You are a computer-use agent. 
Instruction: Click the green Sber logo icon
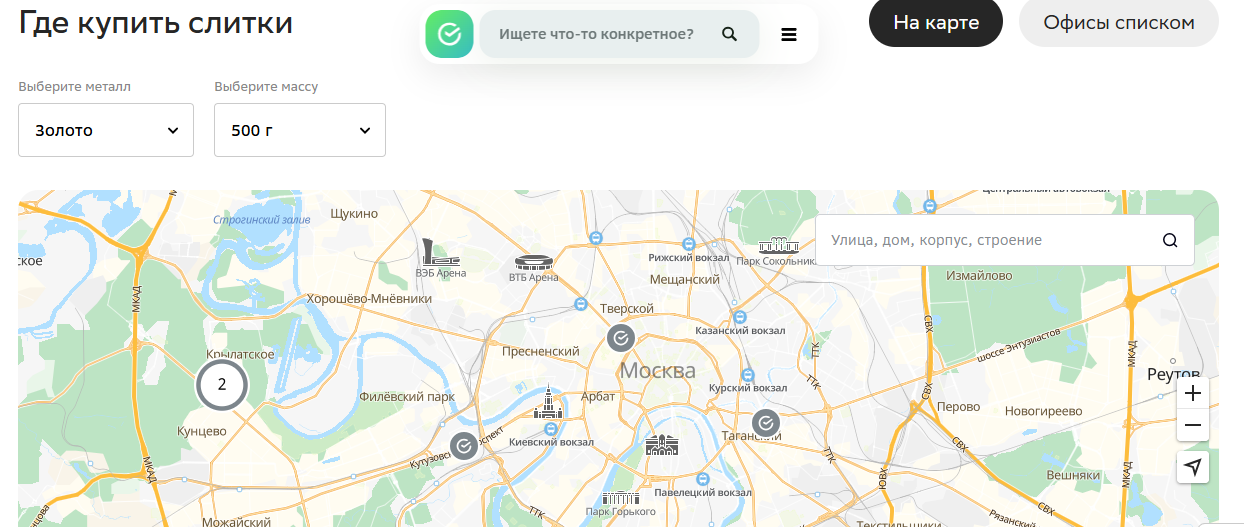tap(449, 35)
